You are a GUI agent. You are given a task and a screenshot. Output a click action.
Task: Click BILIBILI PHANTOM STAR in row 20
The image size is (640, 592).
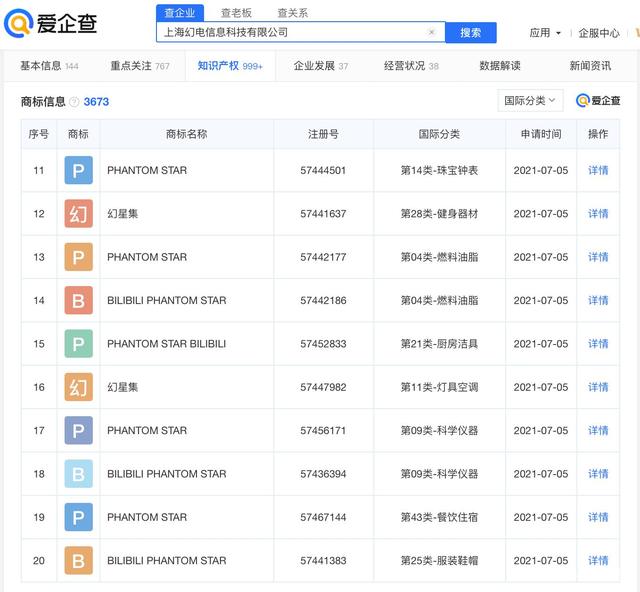167,561
